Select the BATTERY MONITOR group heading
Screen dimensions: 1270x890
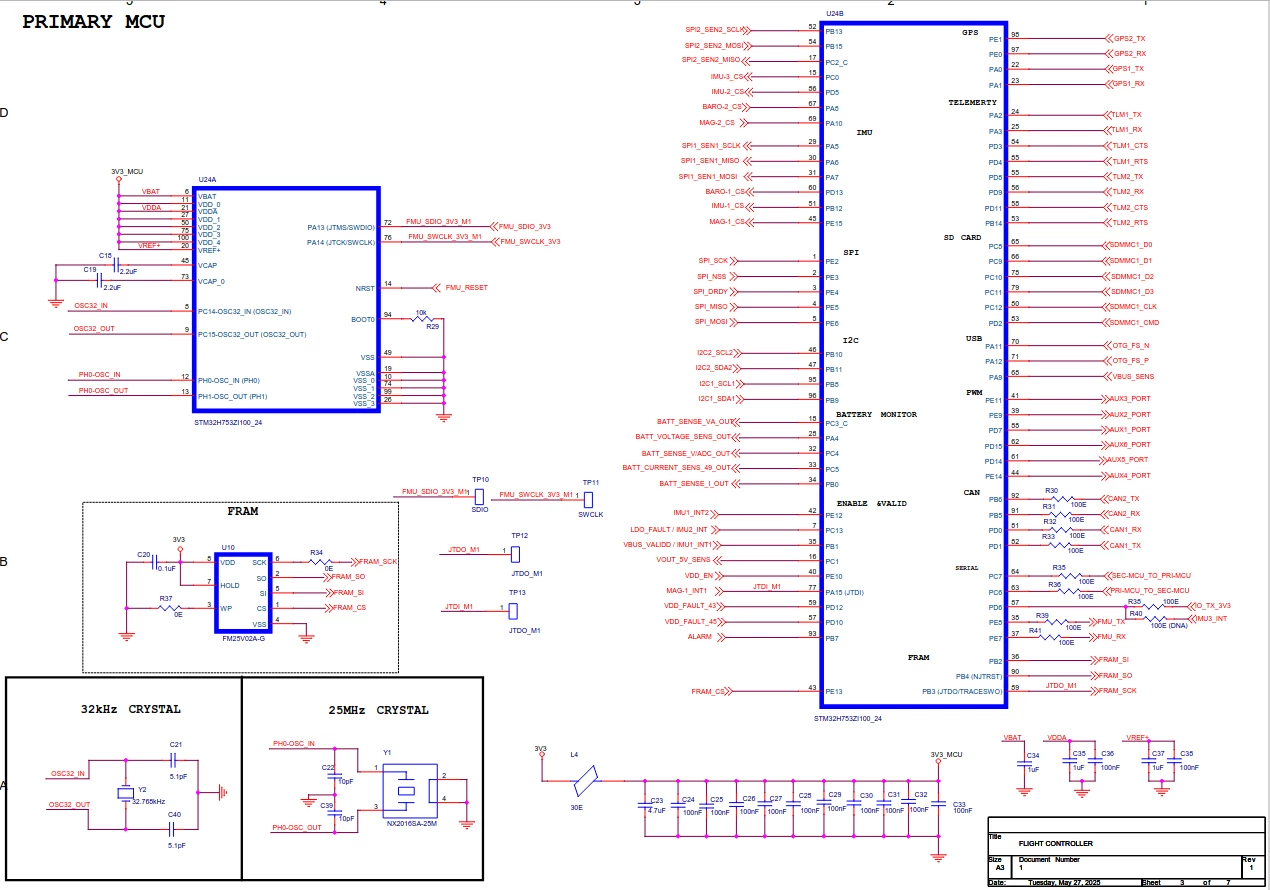tap(876, 414)
